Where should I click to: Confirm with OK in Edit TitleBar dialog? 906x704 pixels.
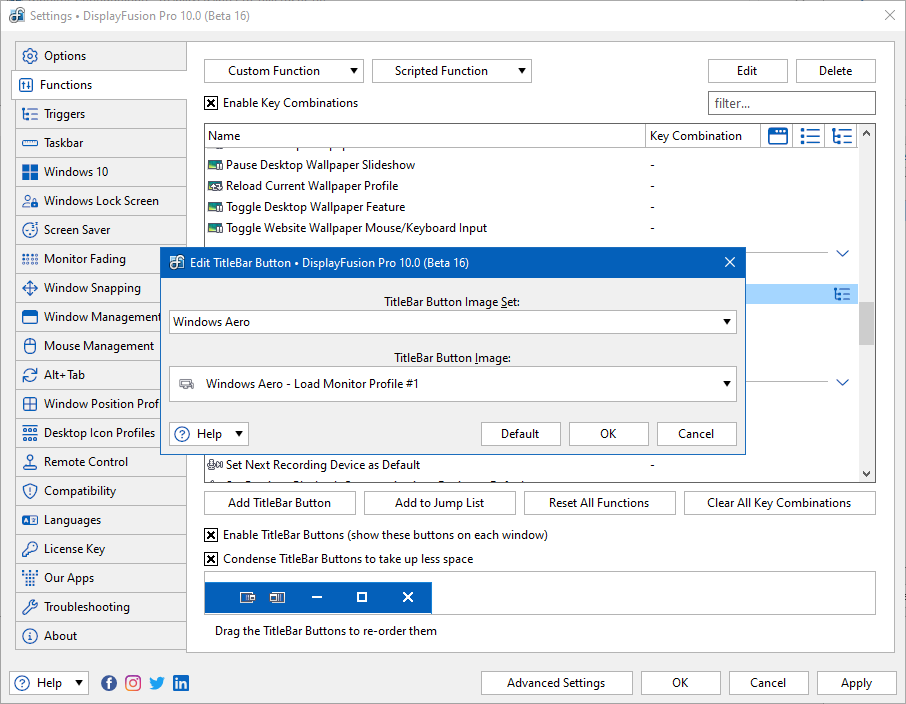pos(608,434)
